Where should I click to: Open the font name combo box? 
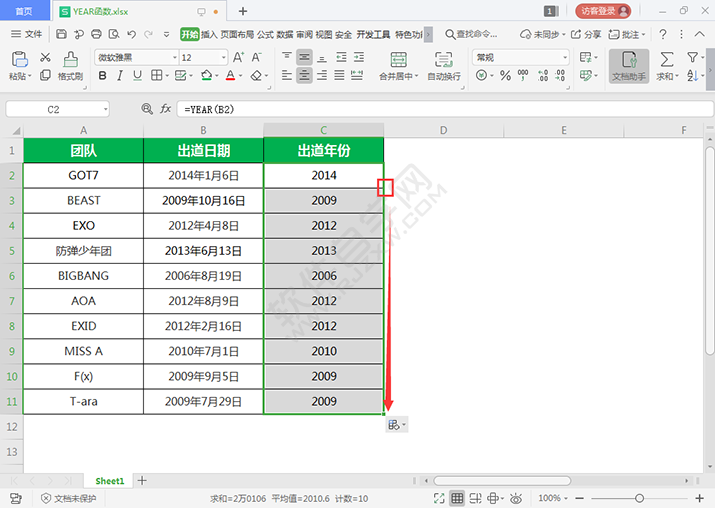tap(136, 57)
